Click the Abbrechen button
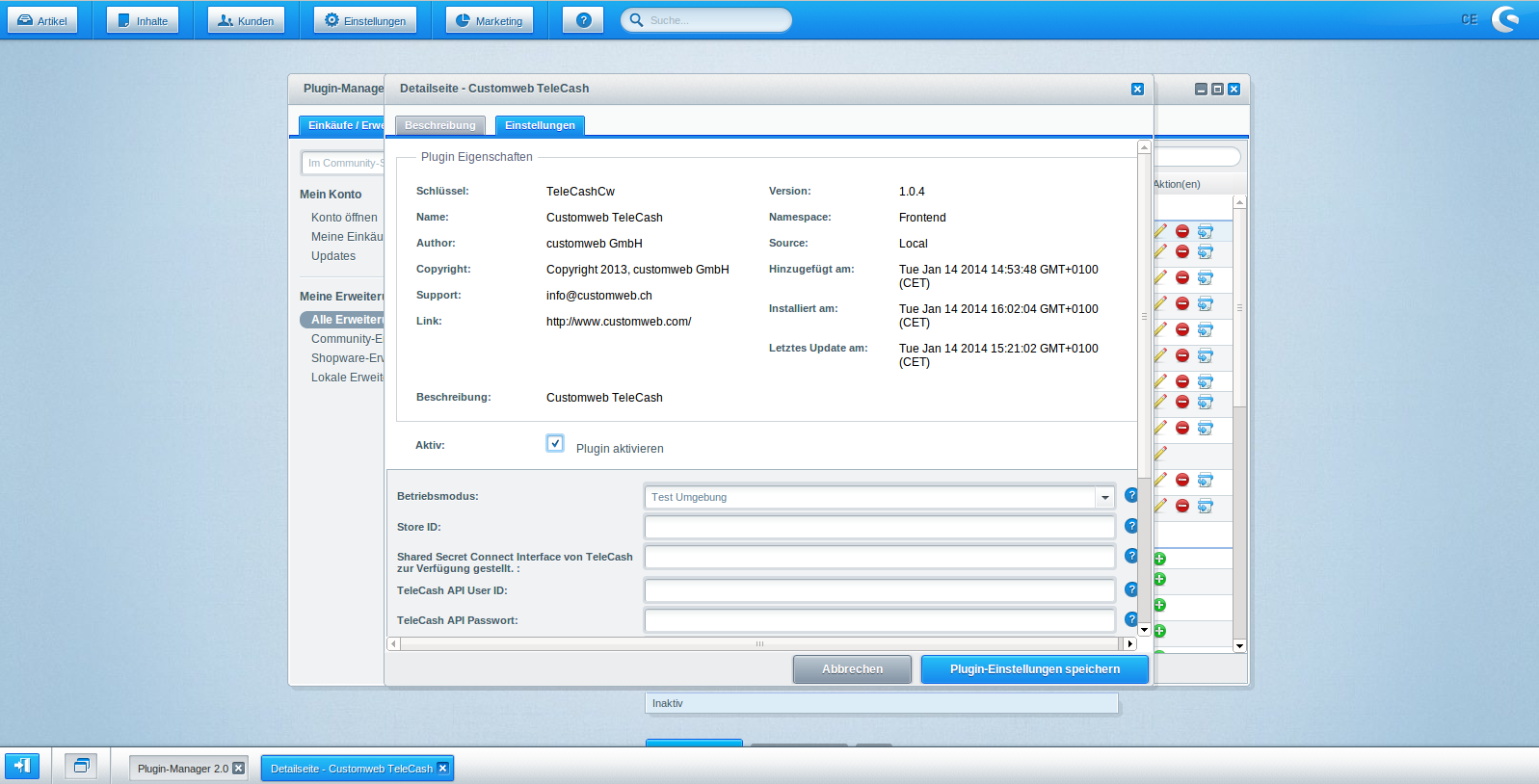Viewport: 1539px width, 784px height. 852,669
